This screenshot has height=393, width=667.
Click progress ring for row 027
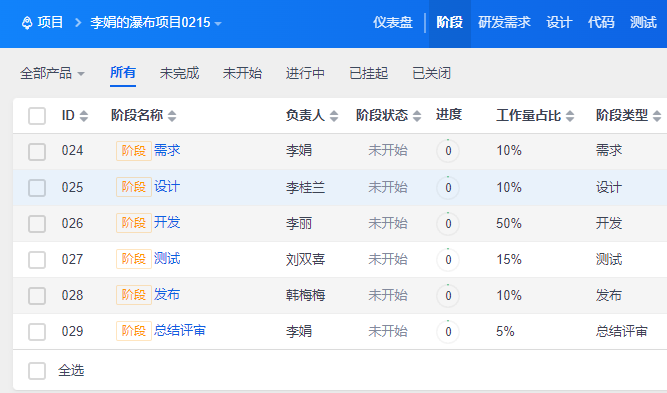(x=448, y=259)
